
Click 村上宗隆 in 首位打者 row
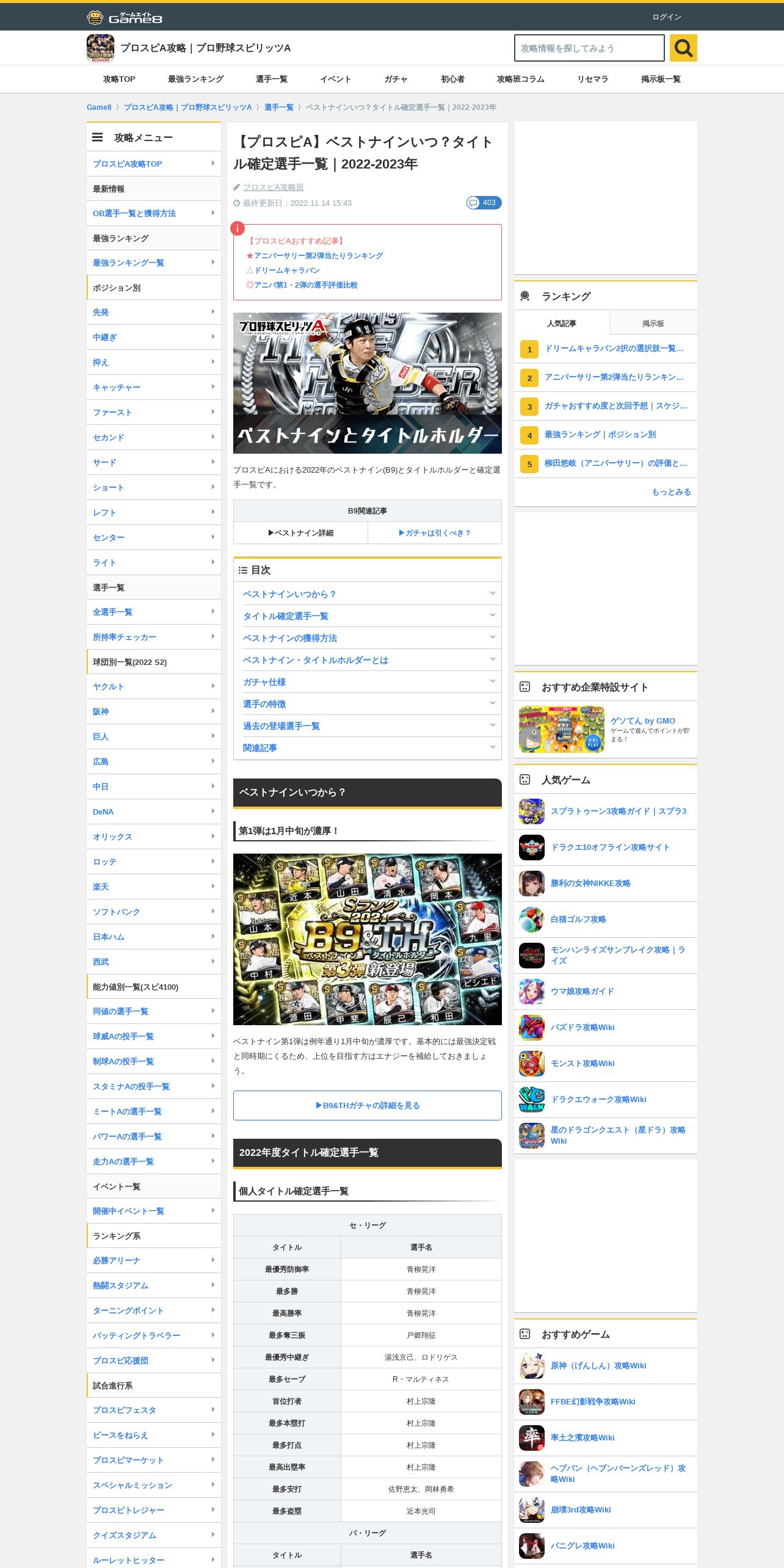pyautogui.click(x=421, y=1401)
